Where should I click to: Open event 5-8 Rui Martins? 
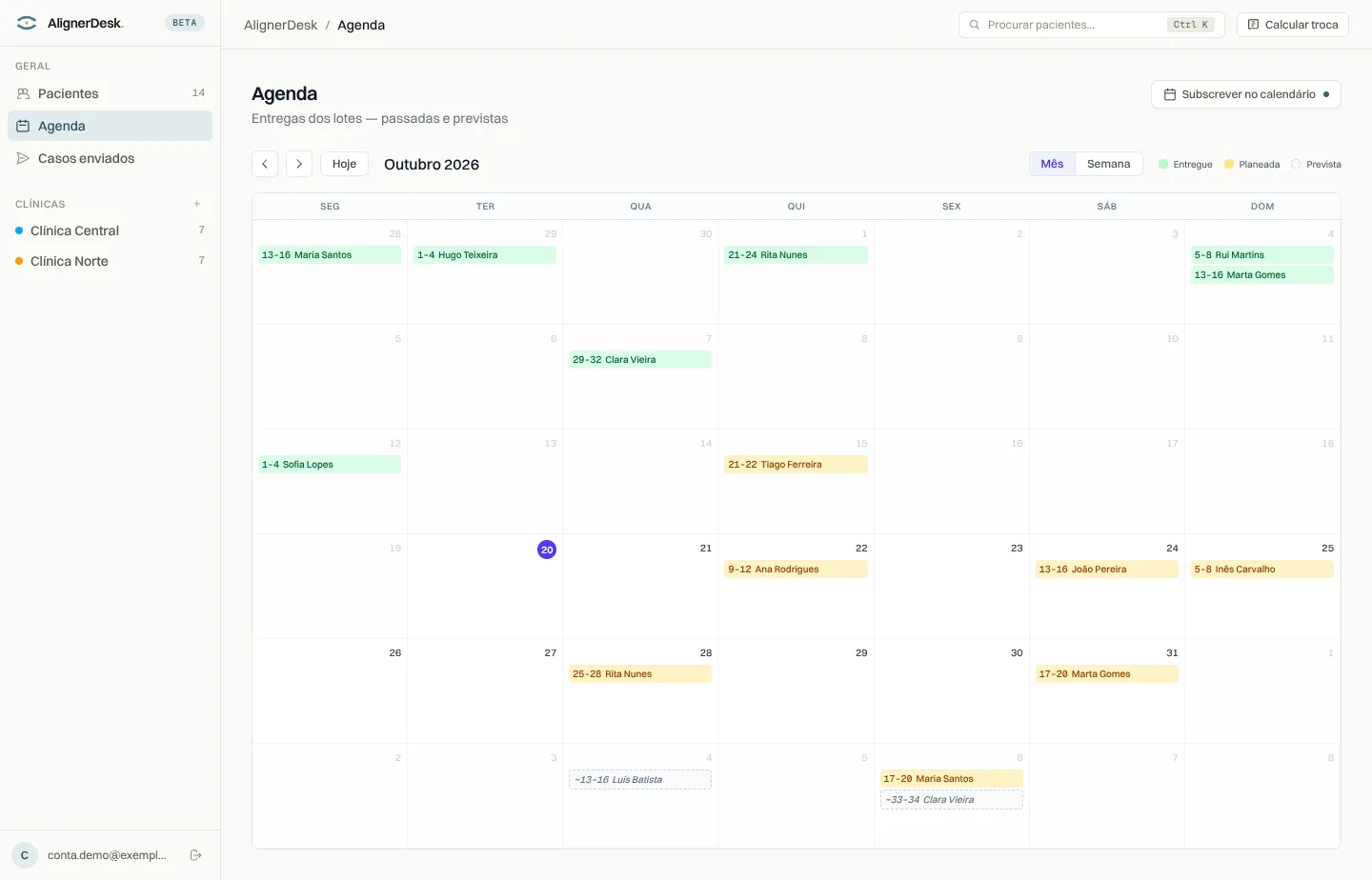(x=1261, y=255)
